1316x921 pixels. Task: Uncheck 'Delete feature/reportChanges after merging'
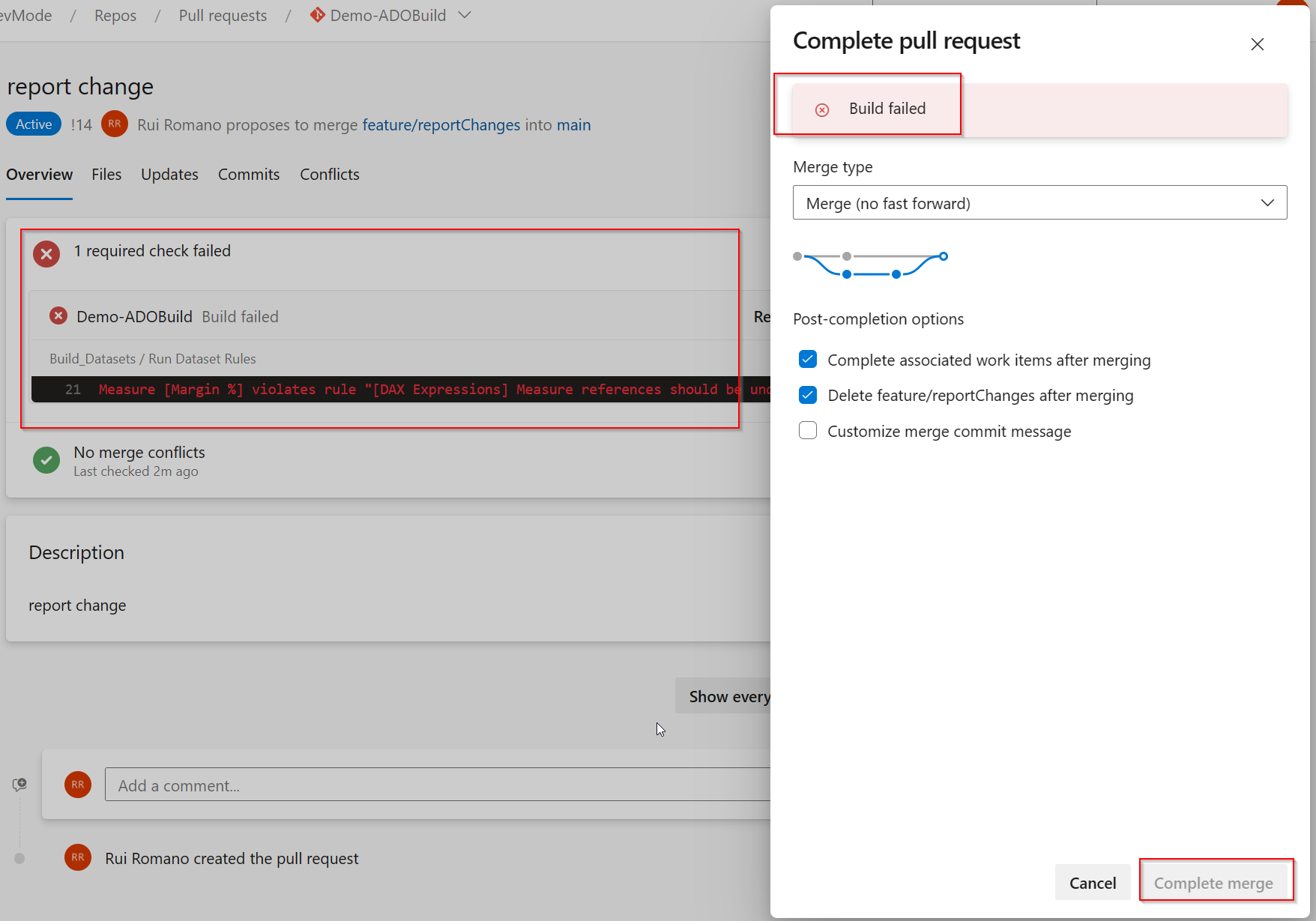[x=807, y=395]
